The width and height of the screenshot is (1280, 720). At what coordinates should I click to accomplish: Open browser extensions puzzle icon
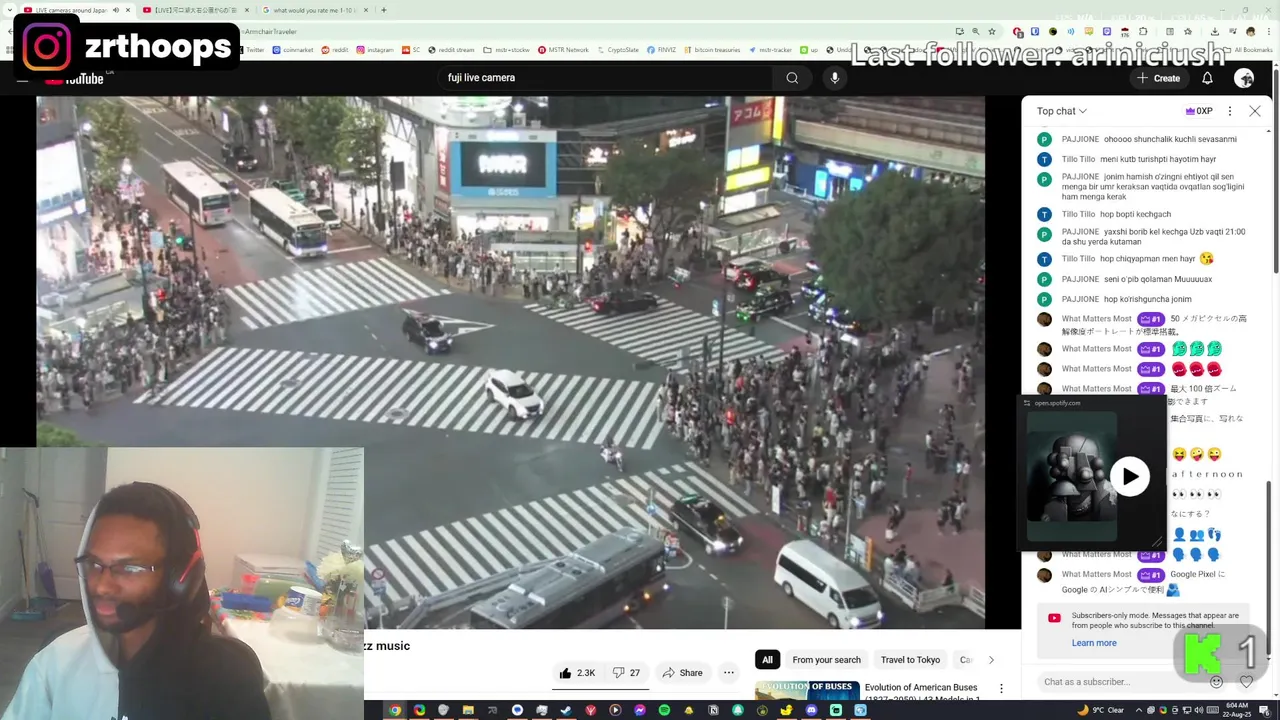[1143, 32]
